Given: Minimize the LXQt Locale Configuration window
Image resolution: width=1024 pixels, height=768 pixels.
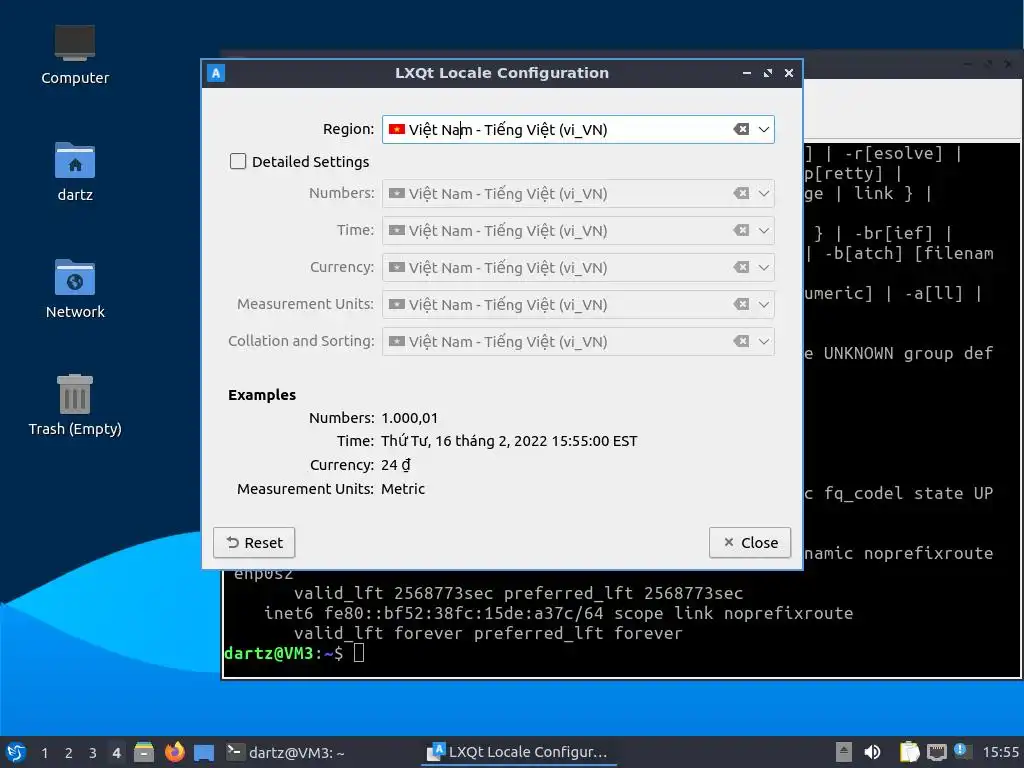Looking at the screenshot, I should [x=746, y=73].
